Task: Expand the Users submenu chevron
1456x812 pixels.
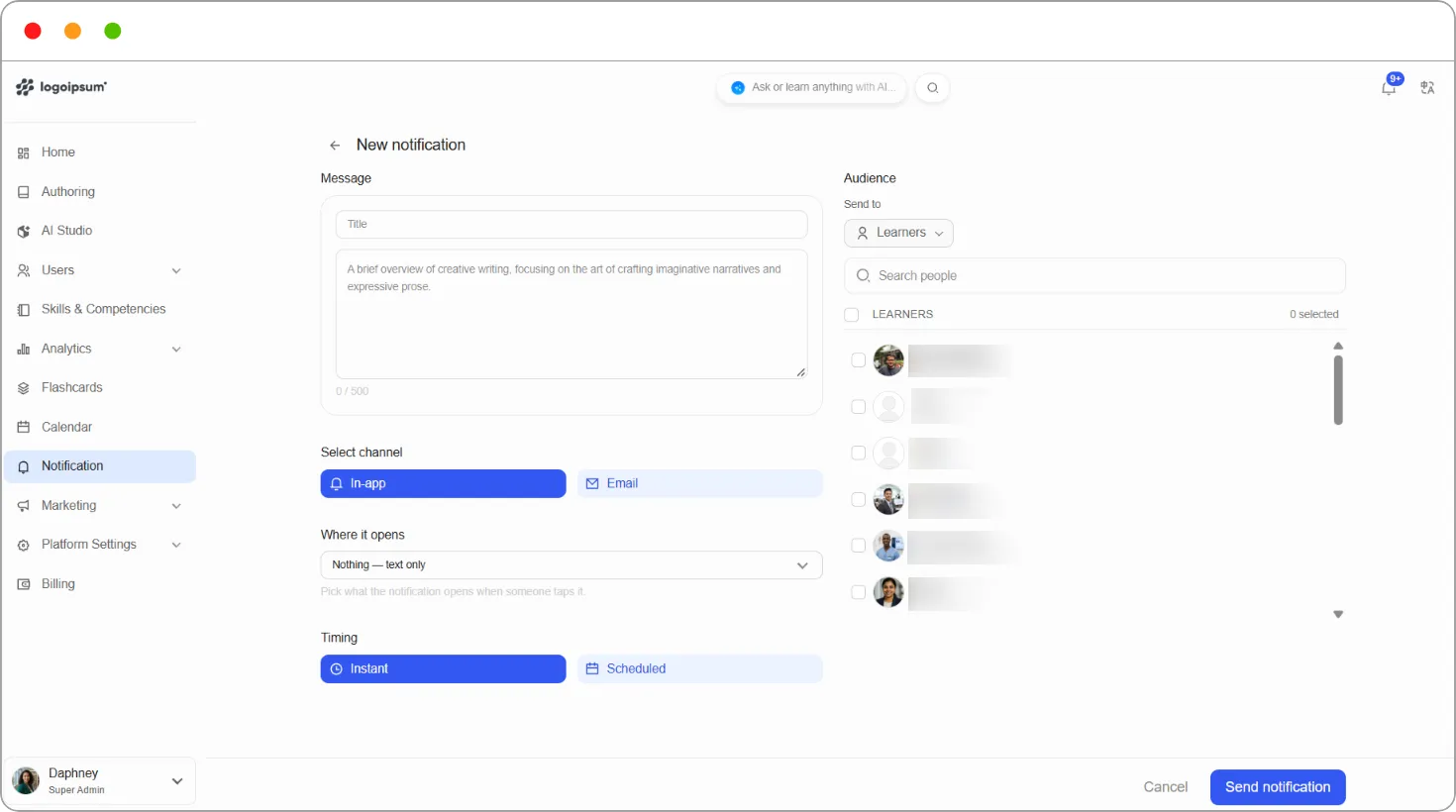Action: [176, 270]
